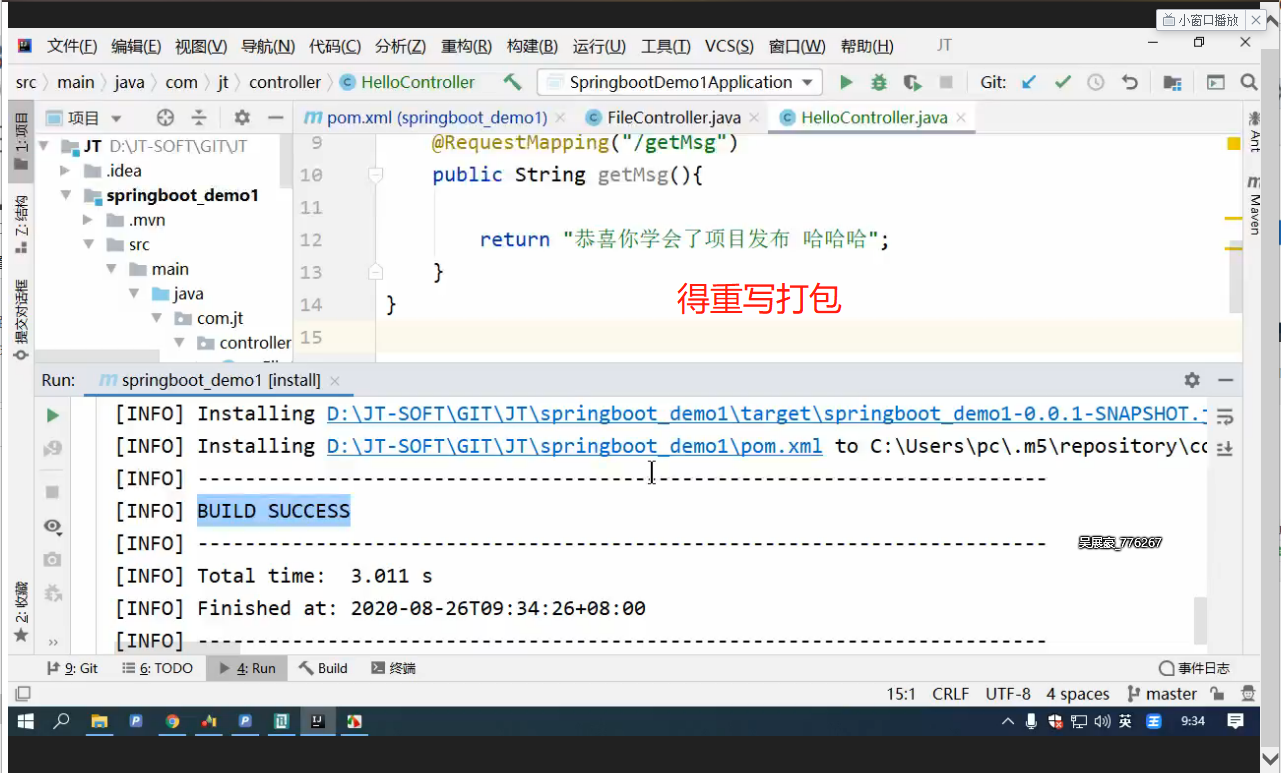Fold the getMsg method at line 10
Image resolution: width=1281 pixels, height=773 pixels.
(x=376, y=175)
